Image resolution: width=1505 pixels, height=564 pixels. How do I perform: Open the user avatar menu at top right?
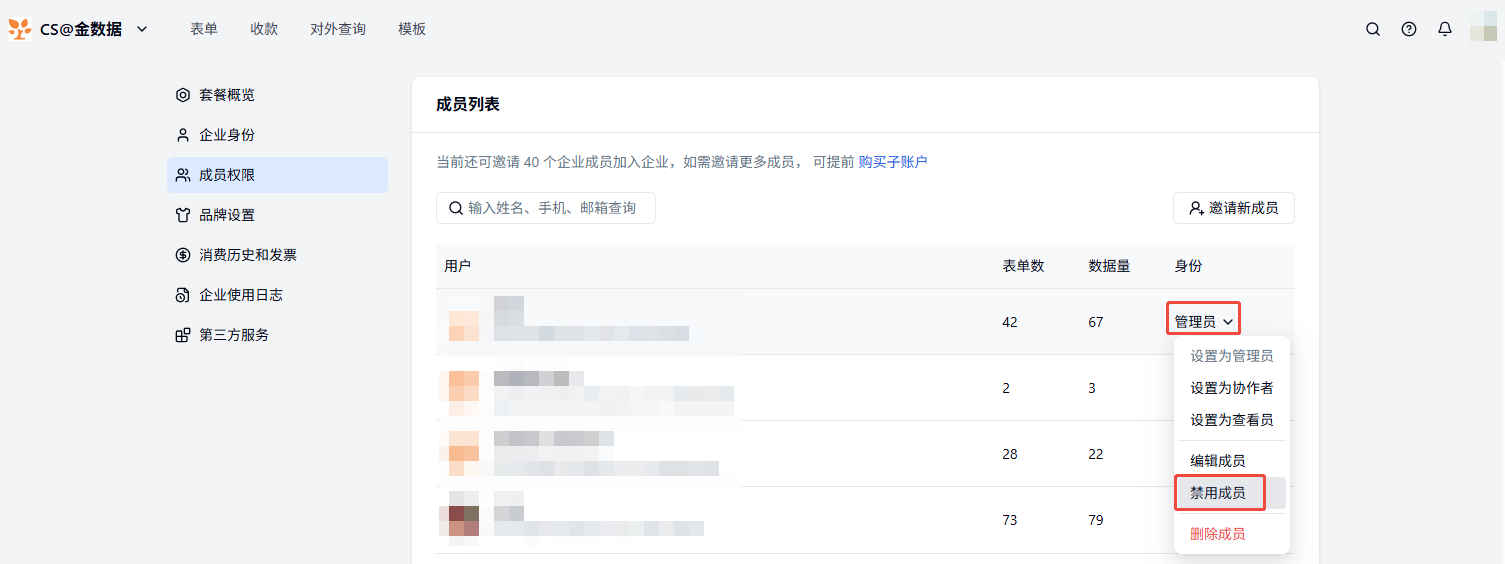[1483, 27]
